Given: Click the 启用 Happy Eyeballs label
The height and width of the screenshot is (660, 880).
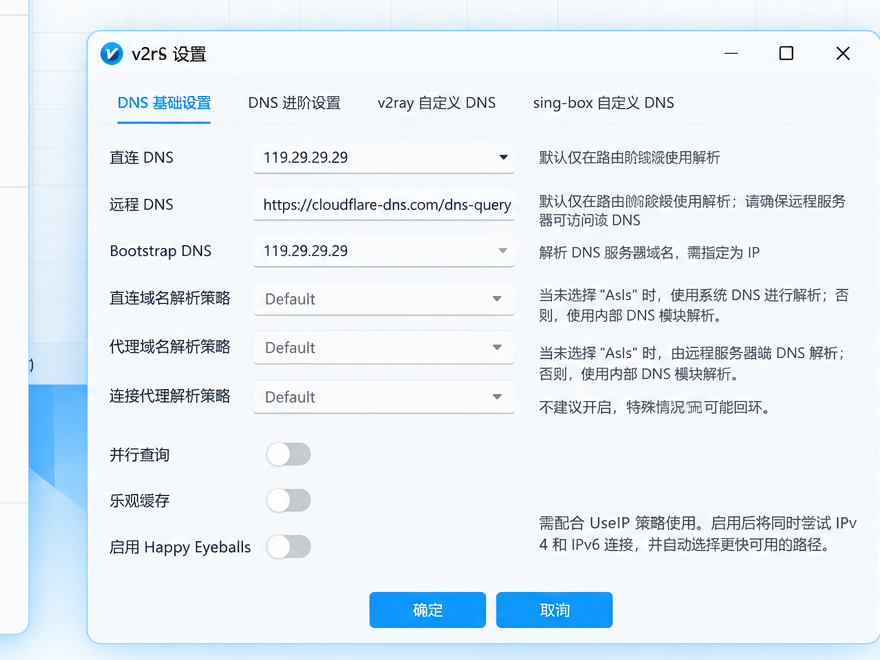Looking at the screenshot, I should pos(180,547).
